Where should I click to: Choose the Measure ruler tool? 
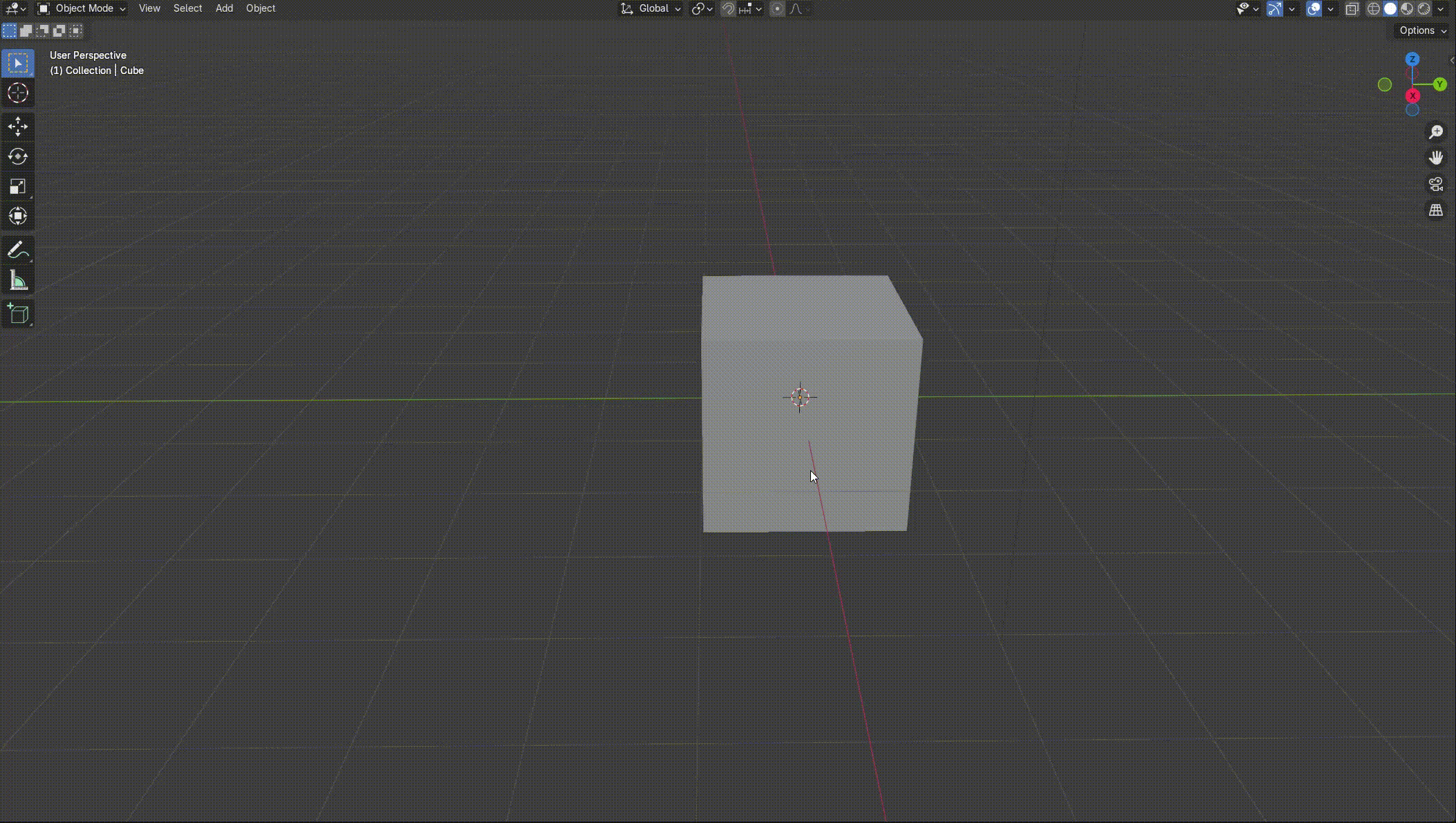click(x=18, y=280)
